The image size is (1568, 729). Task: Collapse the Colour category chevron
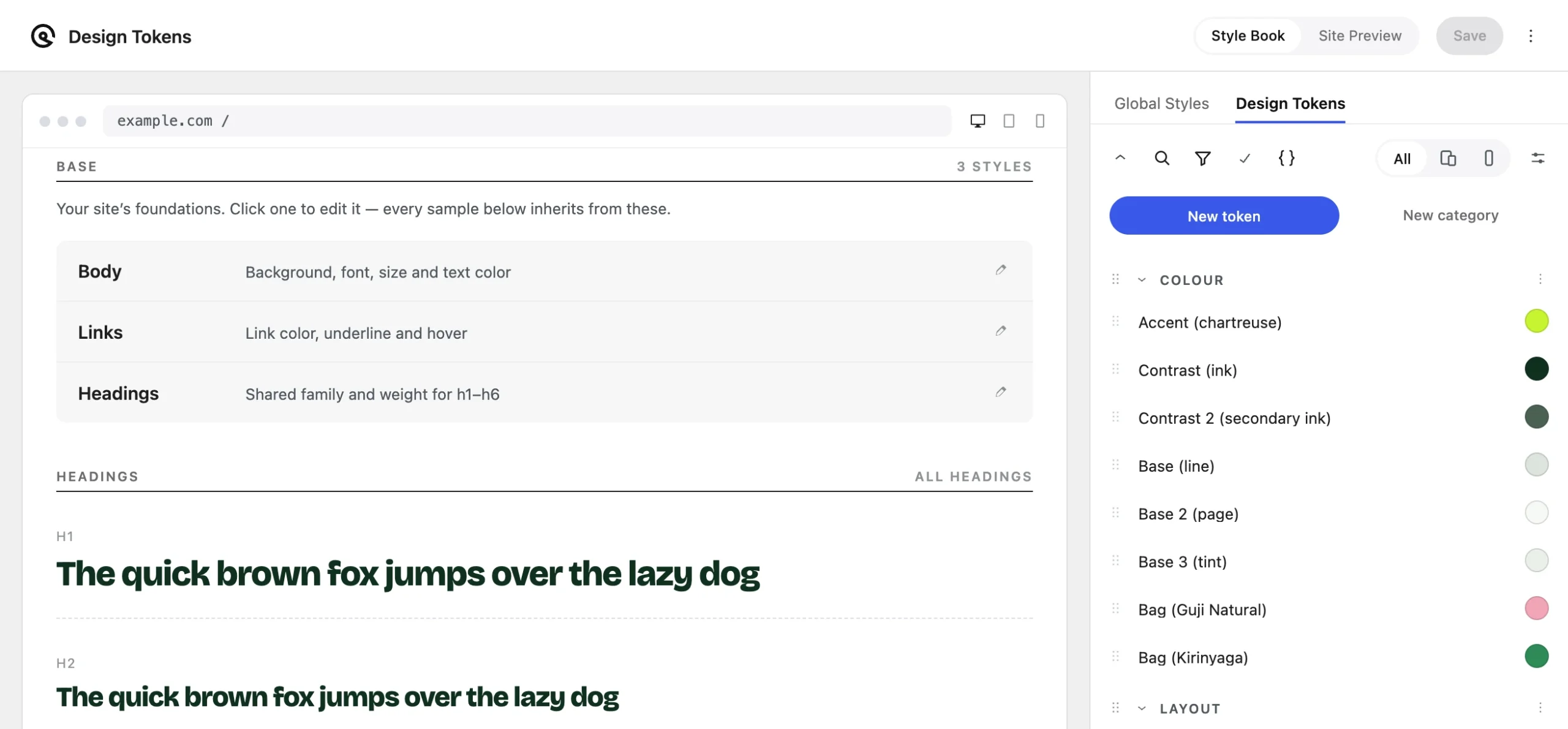click(x=1142, y=279)
